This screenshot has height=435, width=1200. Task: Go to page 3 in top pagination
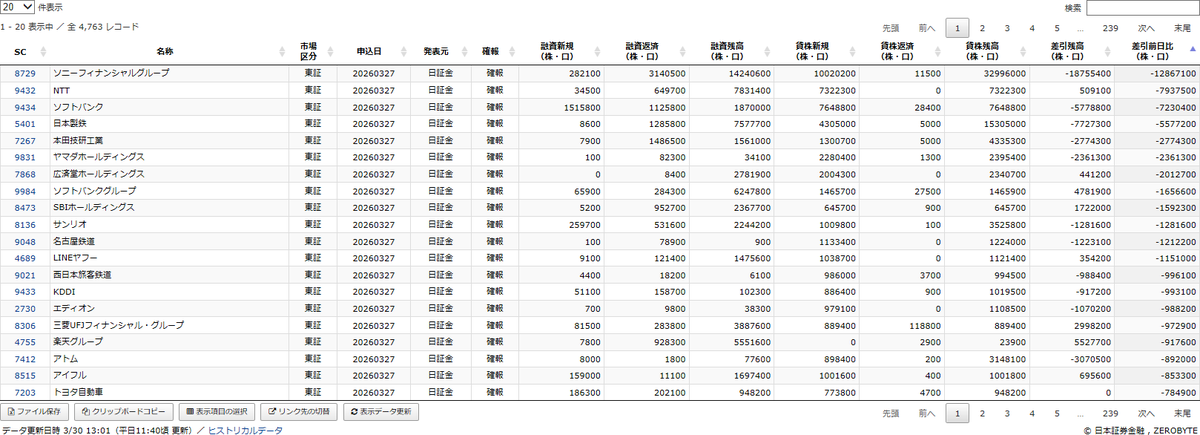pos(1007,28)
